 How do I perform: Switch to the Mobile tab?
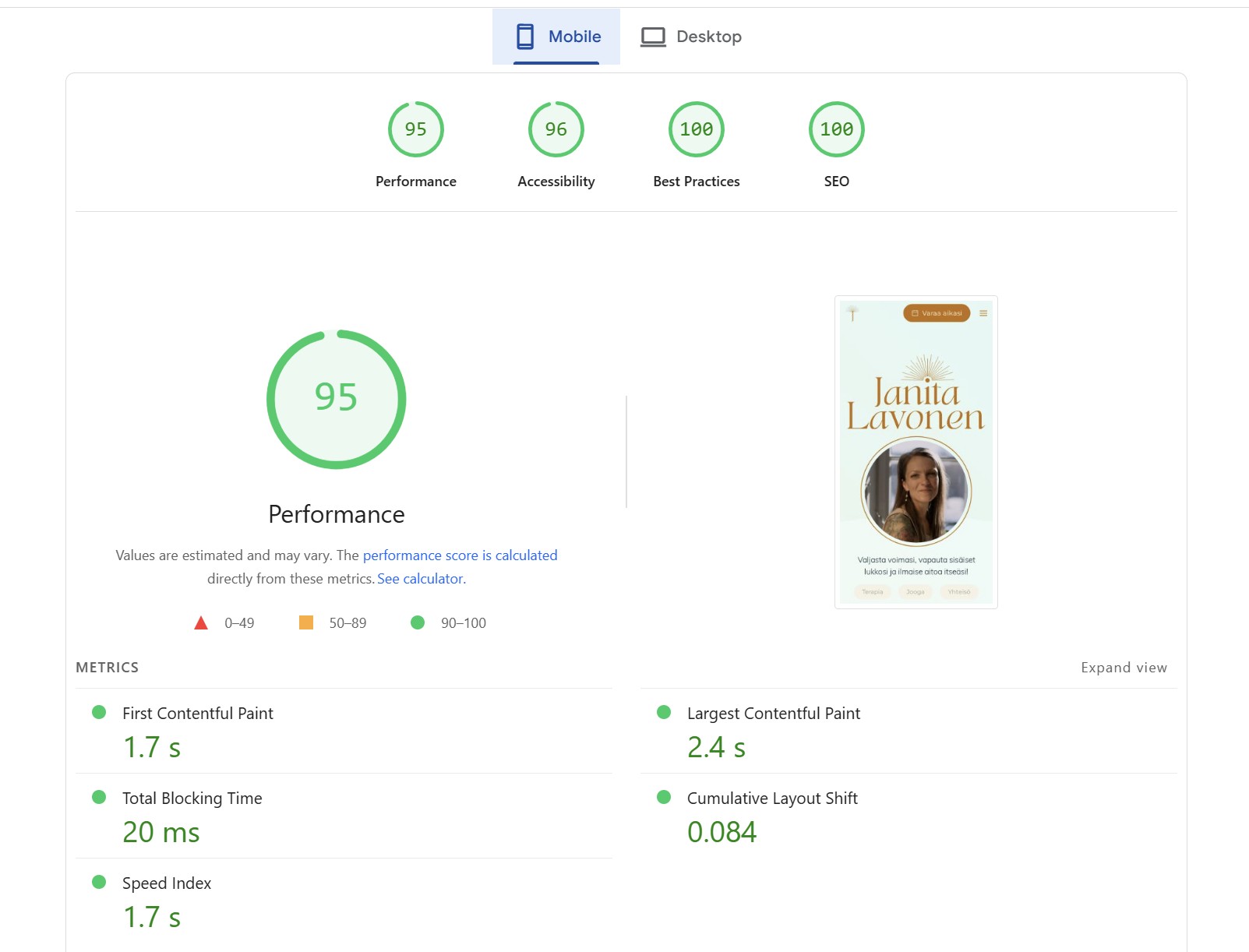pos(556,37)
